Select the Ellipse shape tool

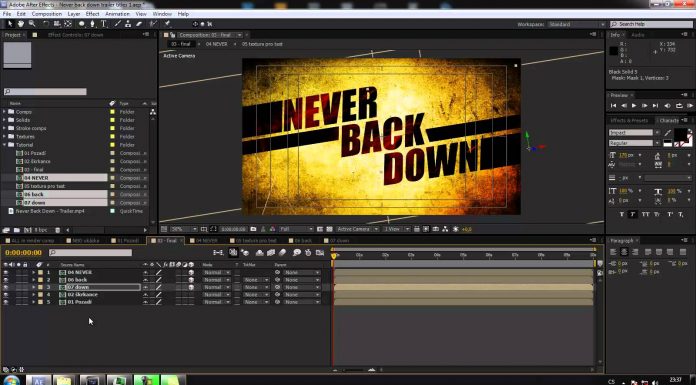(x=82, y=24)
